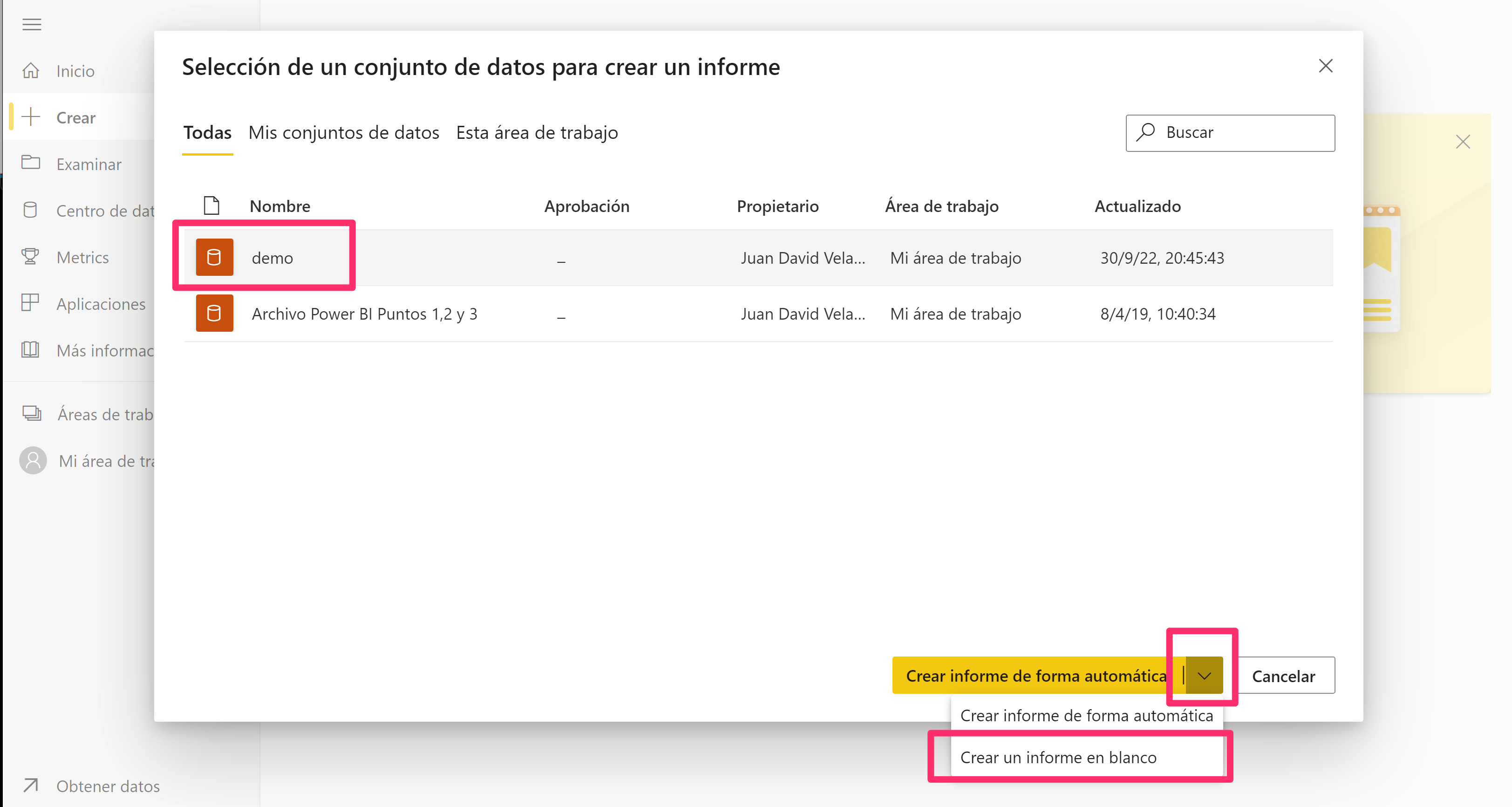Open Inicio in the sidebar

(75, 71)
